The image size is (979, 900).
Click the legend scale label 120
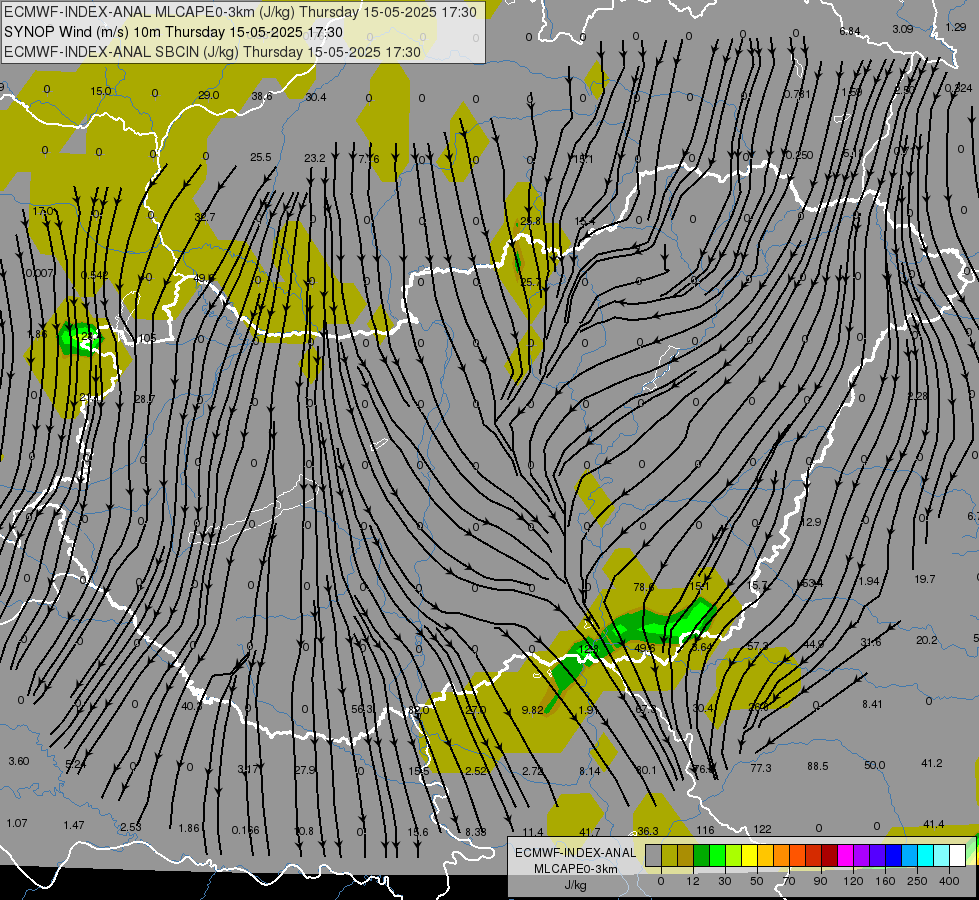[853, 881]
